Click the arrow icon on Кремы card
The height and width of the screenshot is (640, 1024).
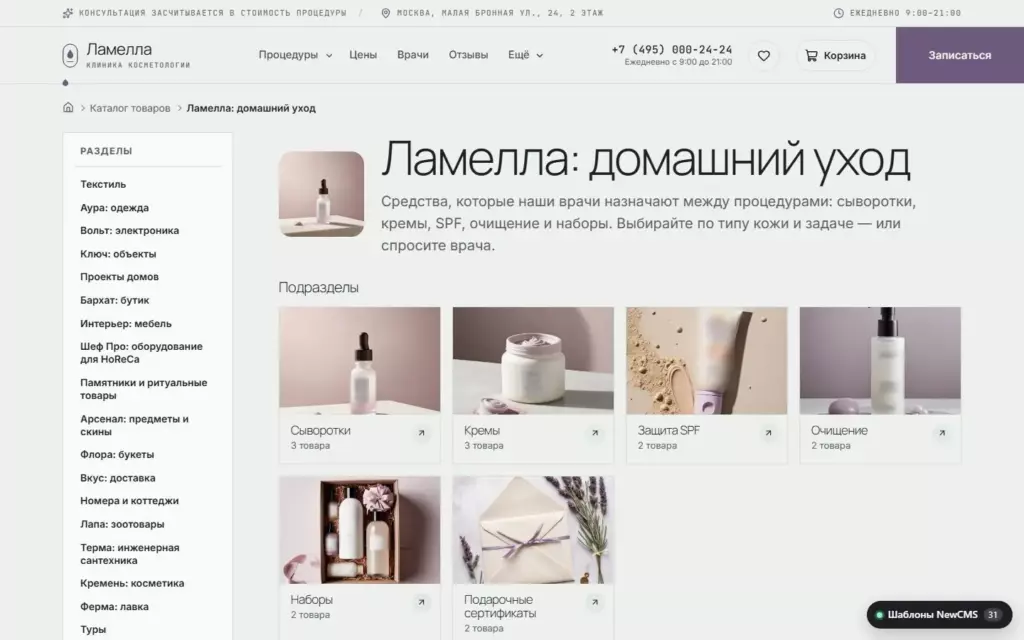pos(595,432)
